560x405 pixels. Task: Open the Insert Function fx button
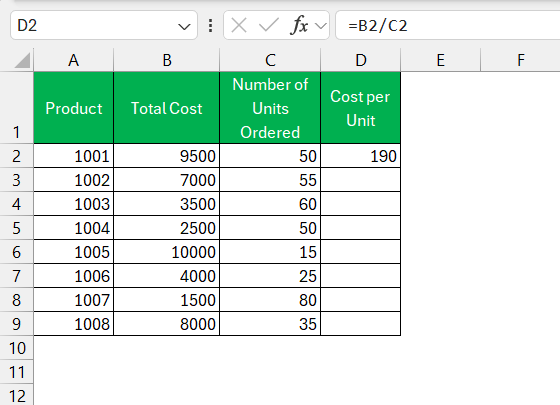pyautogui.click(x=300, y=25)
